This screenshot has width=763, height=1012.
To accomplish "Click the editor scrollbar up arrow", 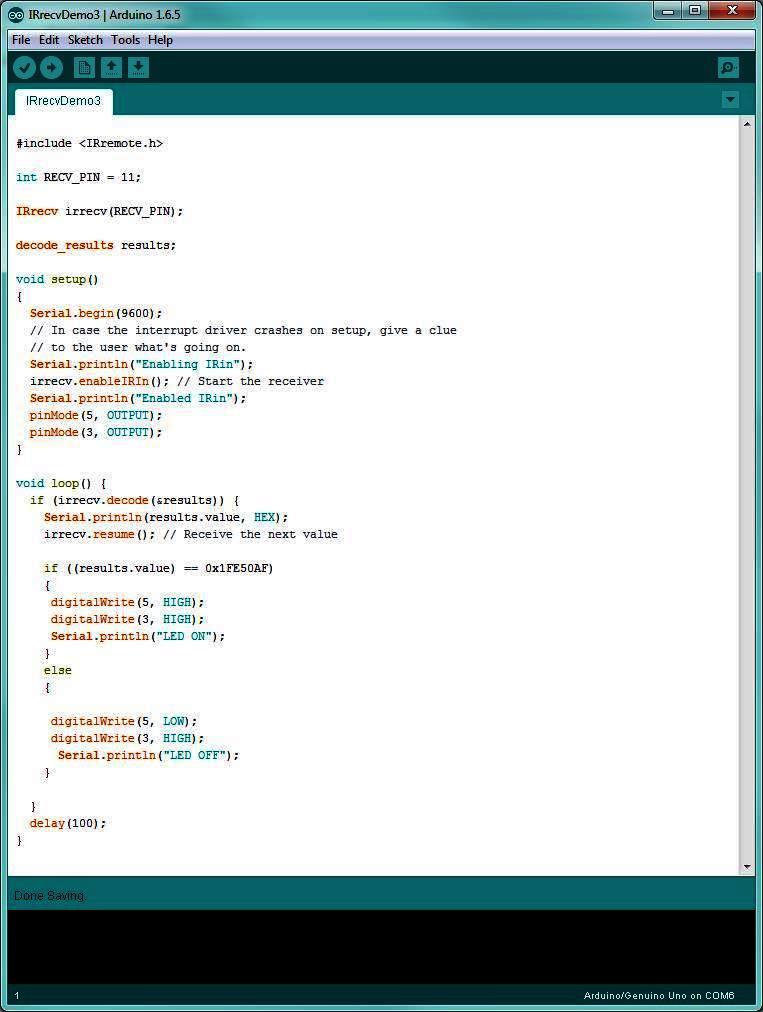I will point(747,124).
